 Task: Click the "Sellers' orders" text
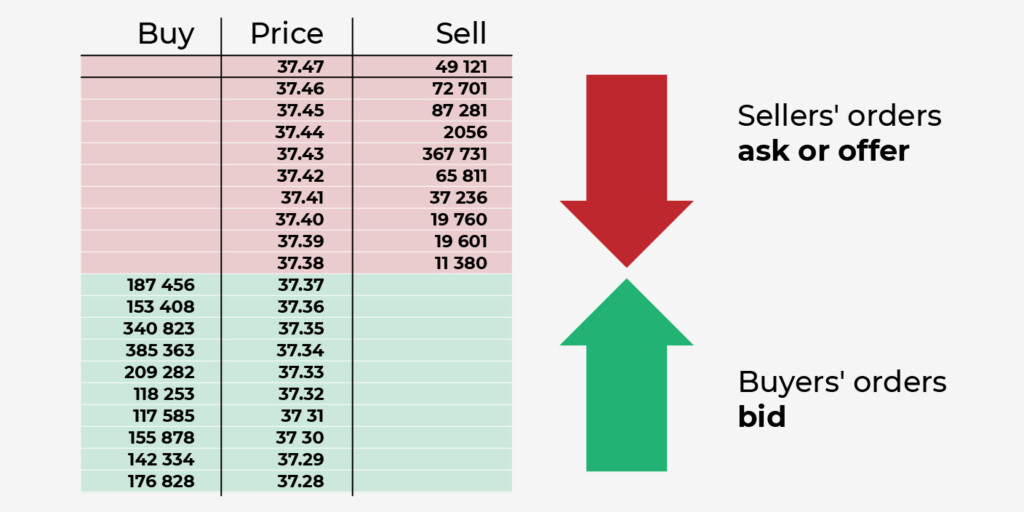pos(839,116)
